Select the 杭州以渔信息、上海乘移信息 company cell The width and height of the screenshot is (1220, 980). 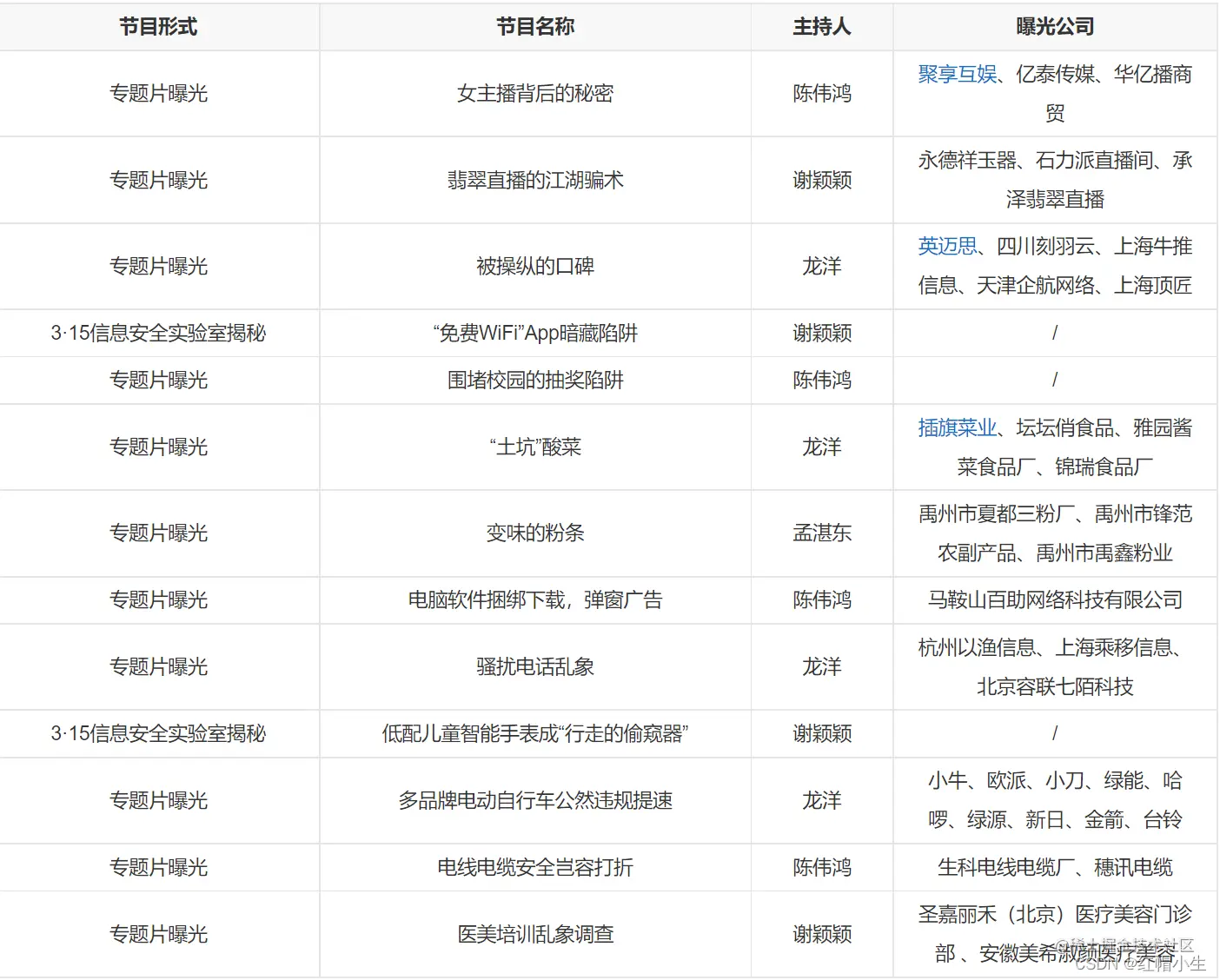click(x=1055, y=667)
